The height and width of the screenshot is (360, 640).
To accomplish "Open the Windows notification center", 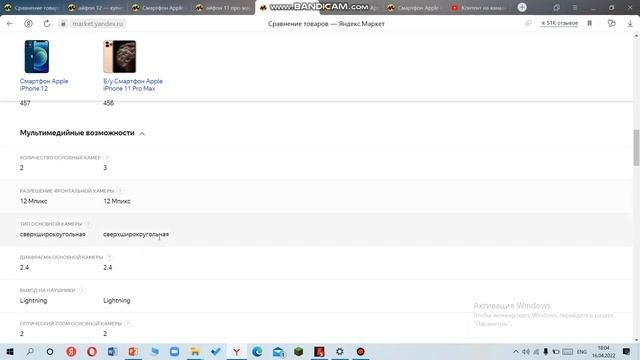I will pos(627,351).
